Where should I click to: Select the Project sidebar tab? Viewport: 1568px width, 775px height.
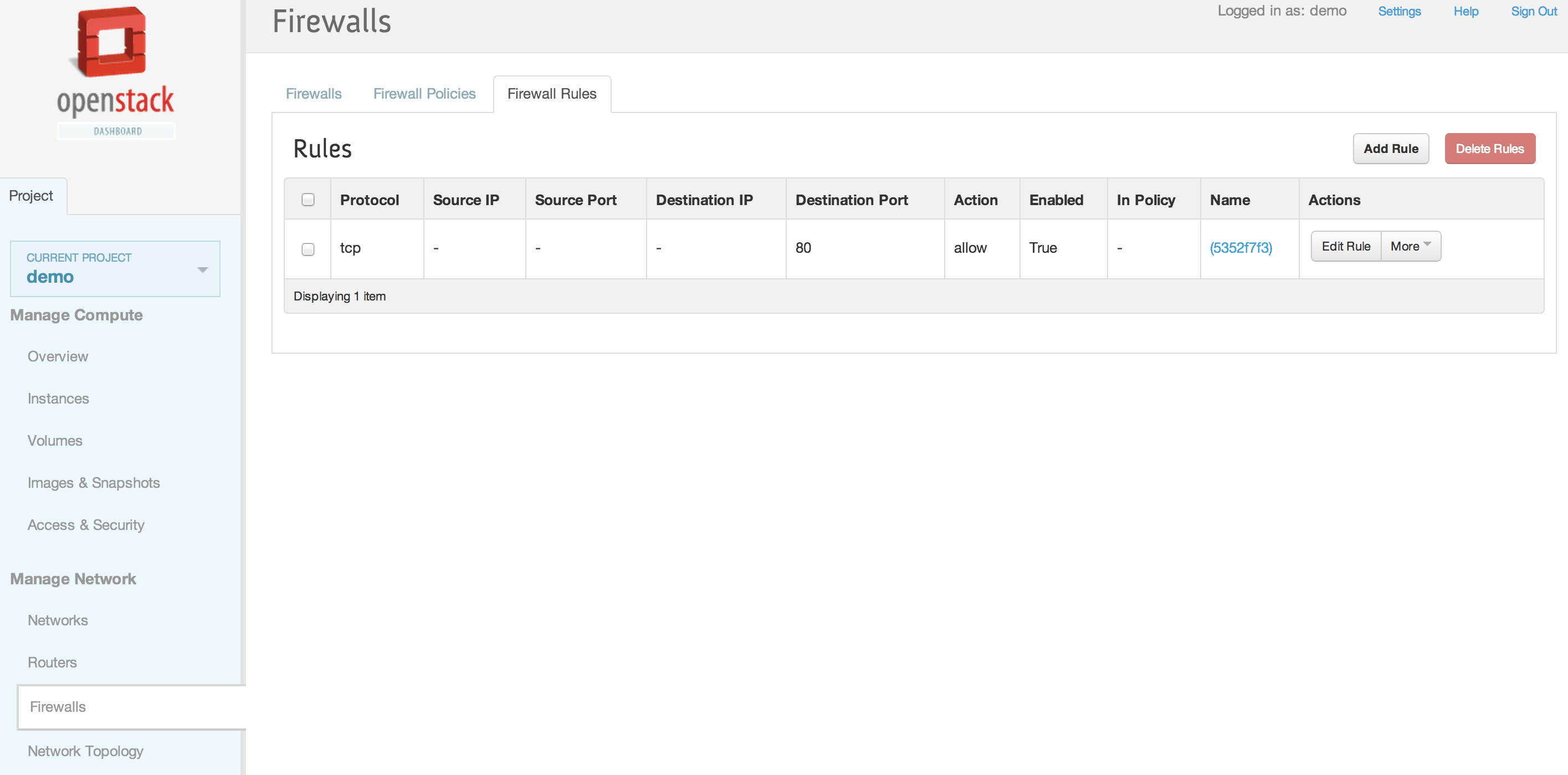(31, 196)
